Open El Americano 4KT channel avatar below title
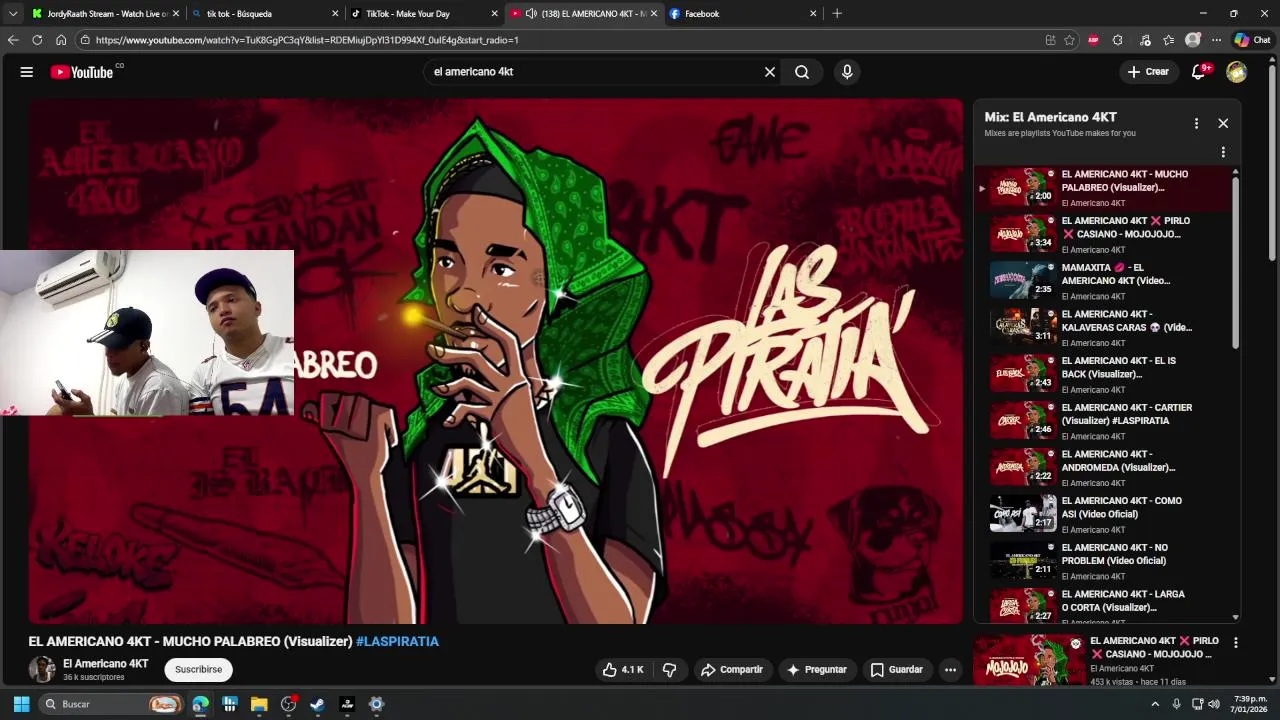 (x=42, y=669)
